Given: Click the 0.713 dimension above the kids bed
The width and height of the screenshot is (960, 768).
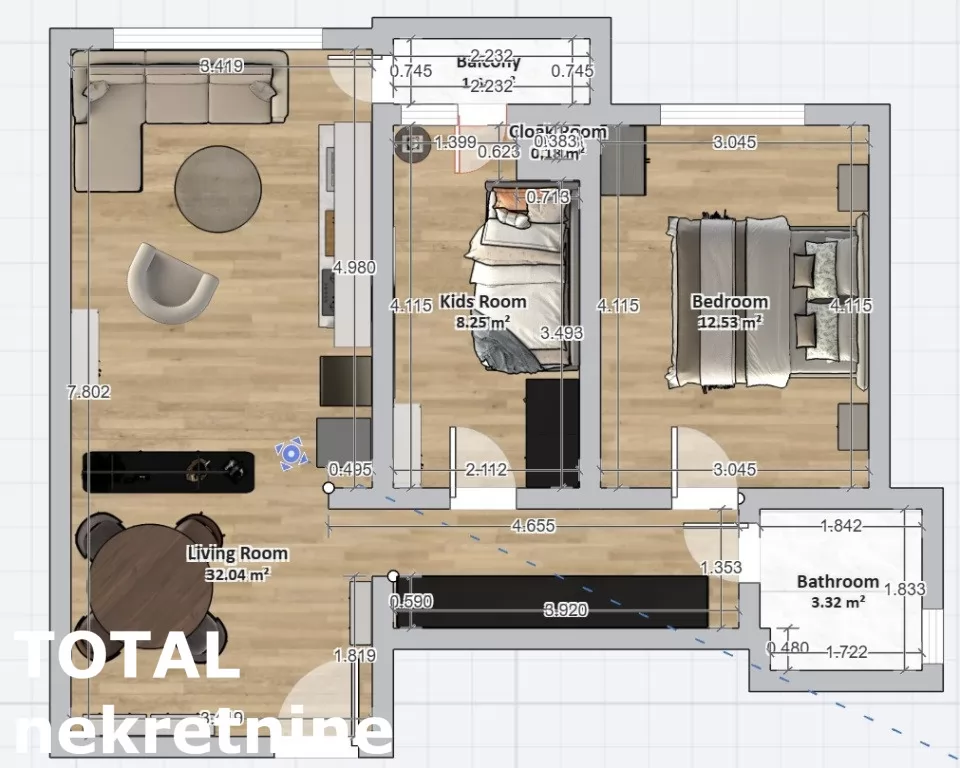Looking at the screenshot, I should 547,197.
